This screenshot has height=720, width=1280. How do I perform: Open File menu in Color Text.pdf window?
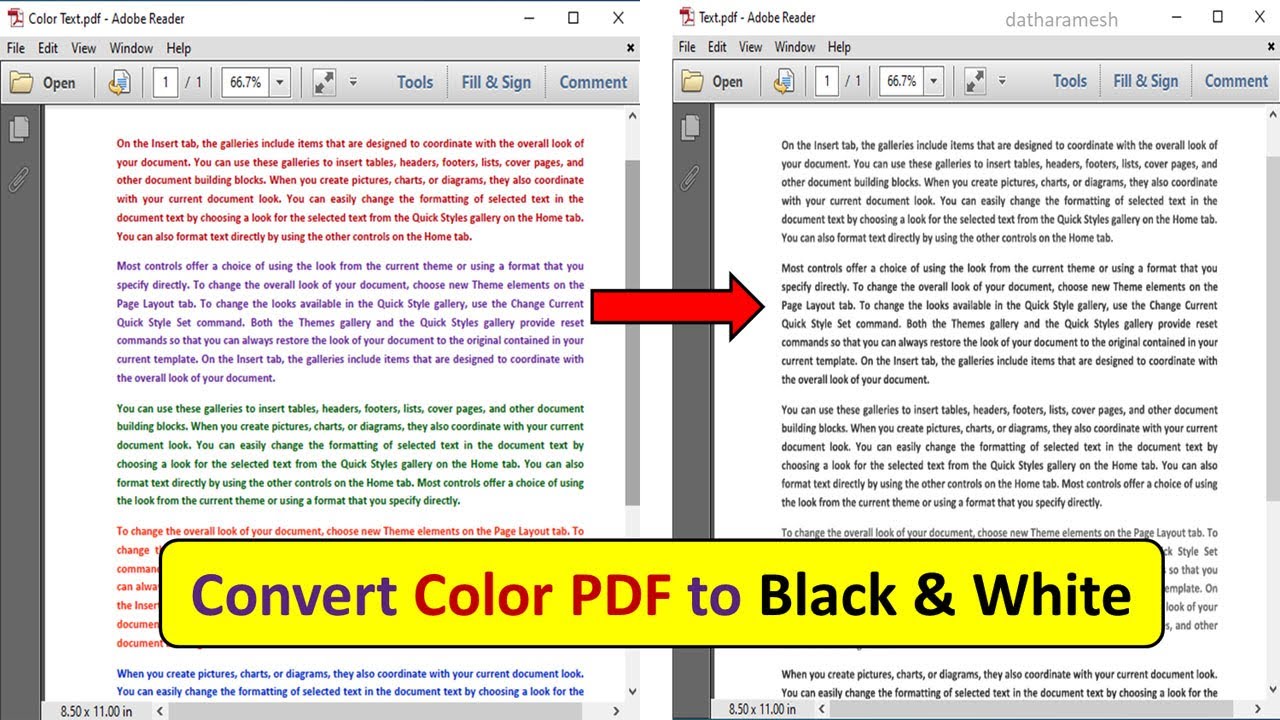pos(17,48)
